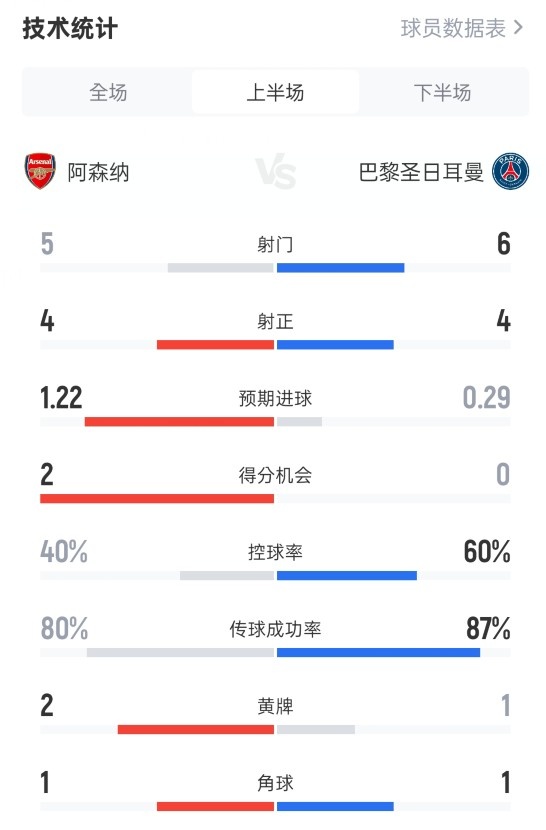Screen dimensions: 546x830
Task: Click the 角球 stat label
Action: pyautogui.click(x=275, y=783)
